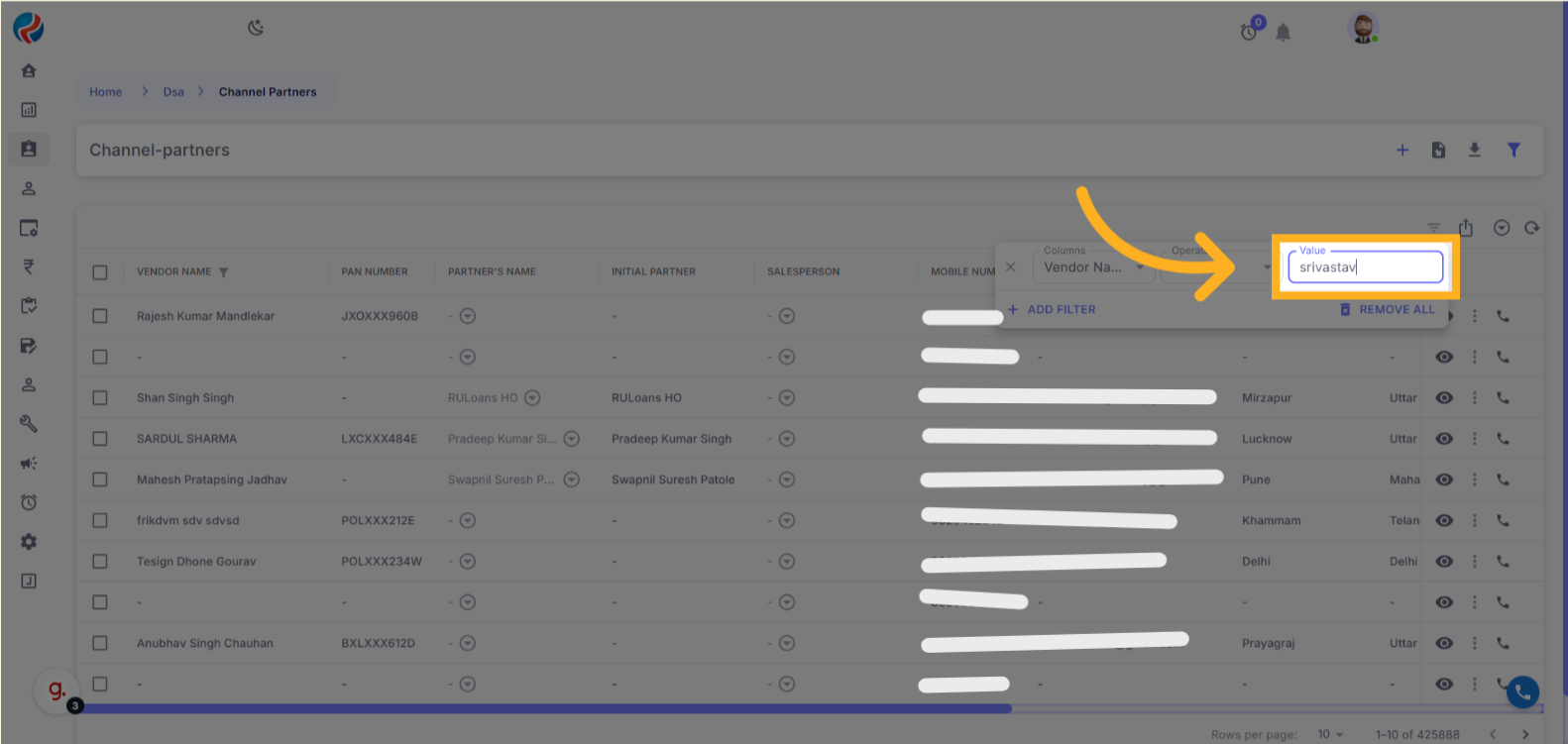Click the filter Value input field
Screen dimensions: 1568x744
click(x=1364, y=267)
